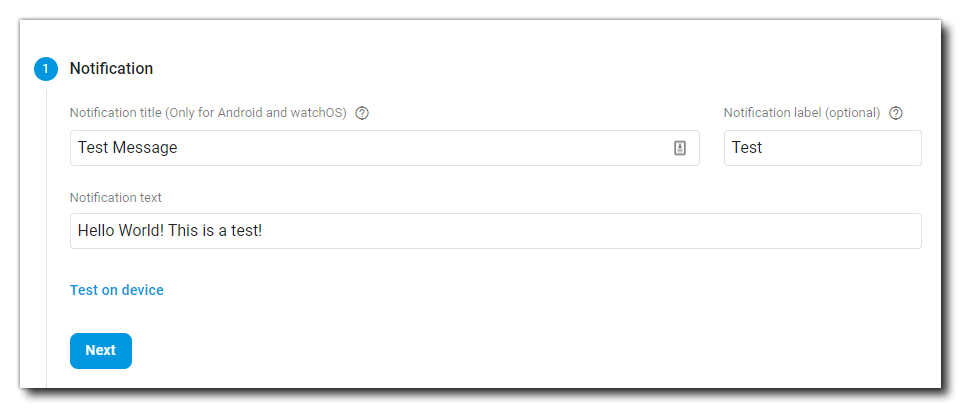Click the 'Notification title (Only for Android and watchOS)' caption
961x408 pixels.
coord(208,113)
